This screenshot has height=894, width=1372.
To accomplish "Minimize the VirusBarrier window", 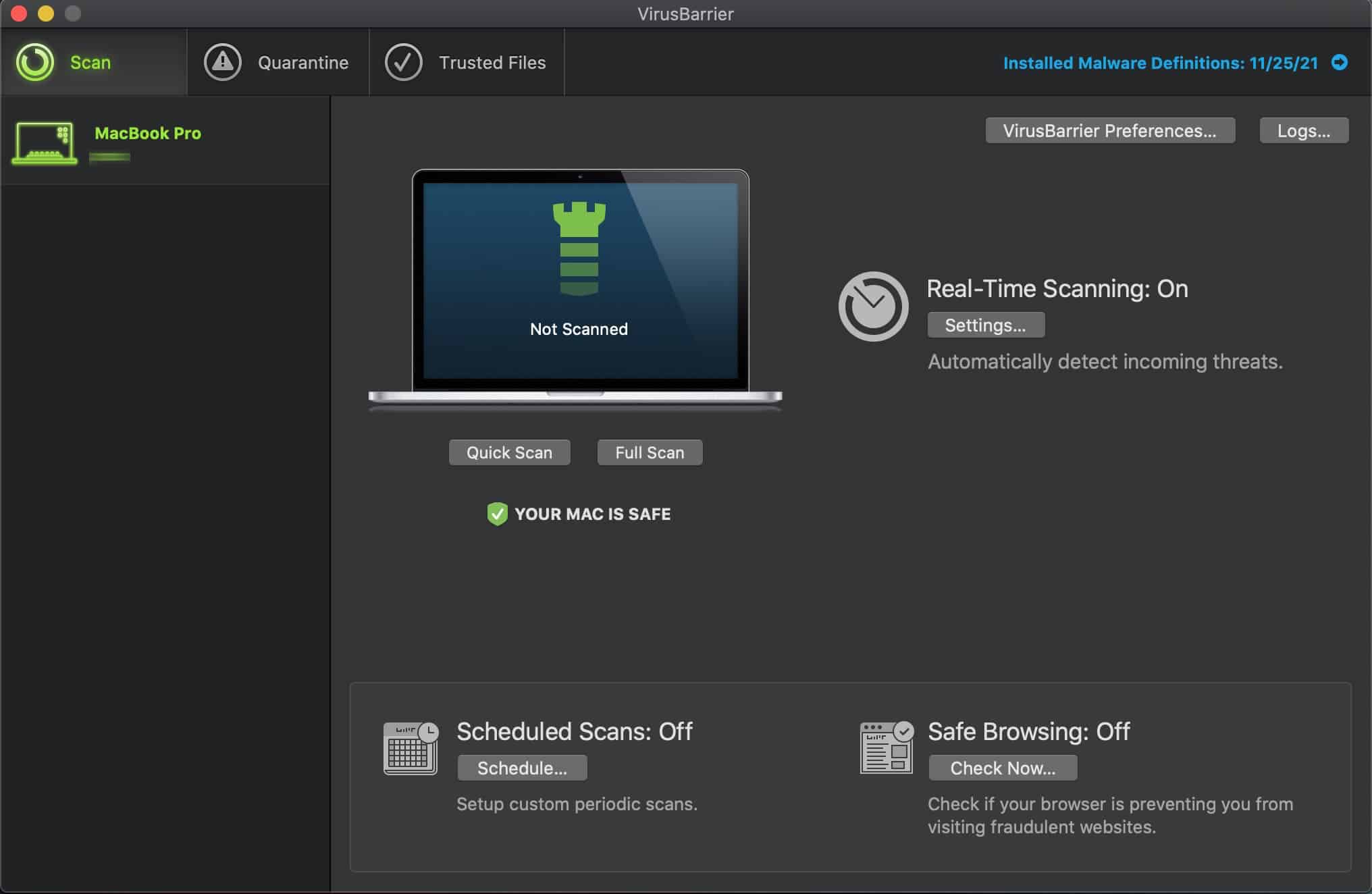I will point(46,14).
